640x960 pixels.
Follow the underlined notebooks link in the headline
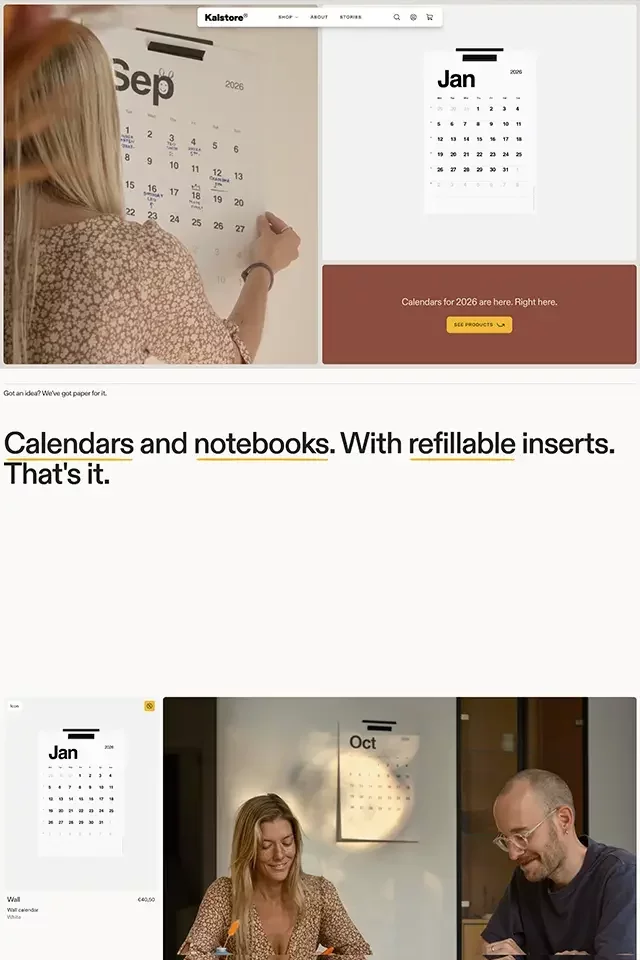[x=262, y=444]
